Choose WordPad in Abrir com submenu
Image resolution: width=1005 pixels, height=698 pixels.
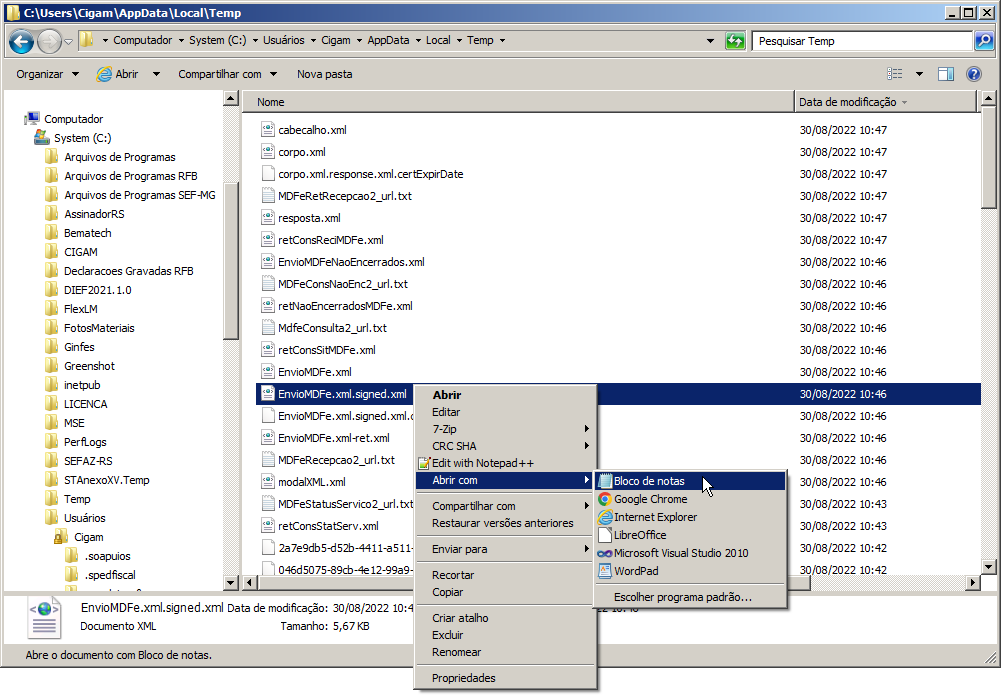[691, 571]
